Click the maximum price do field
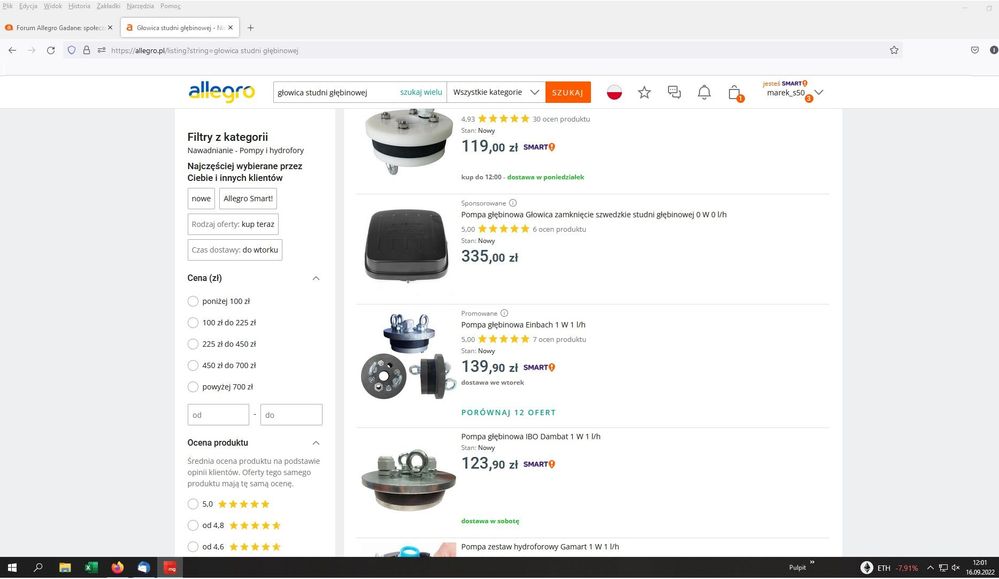The height and width of the screenshot is (579, 999). pyautogui.click(x=291, y=415)
